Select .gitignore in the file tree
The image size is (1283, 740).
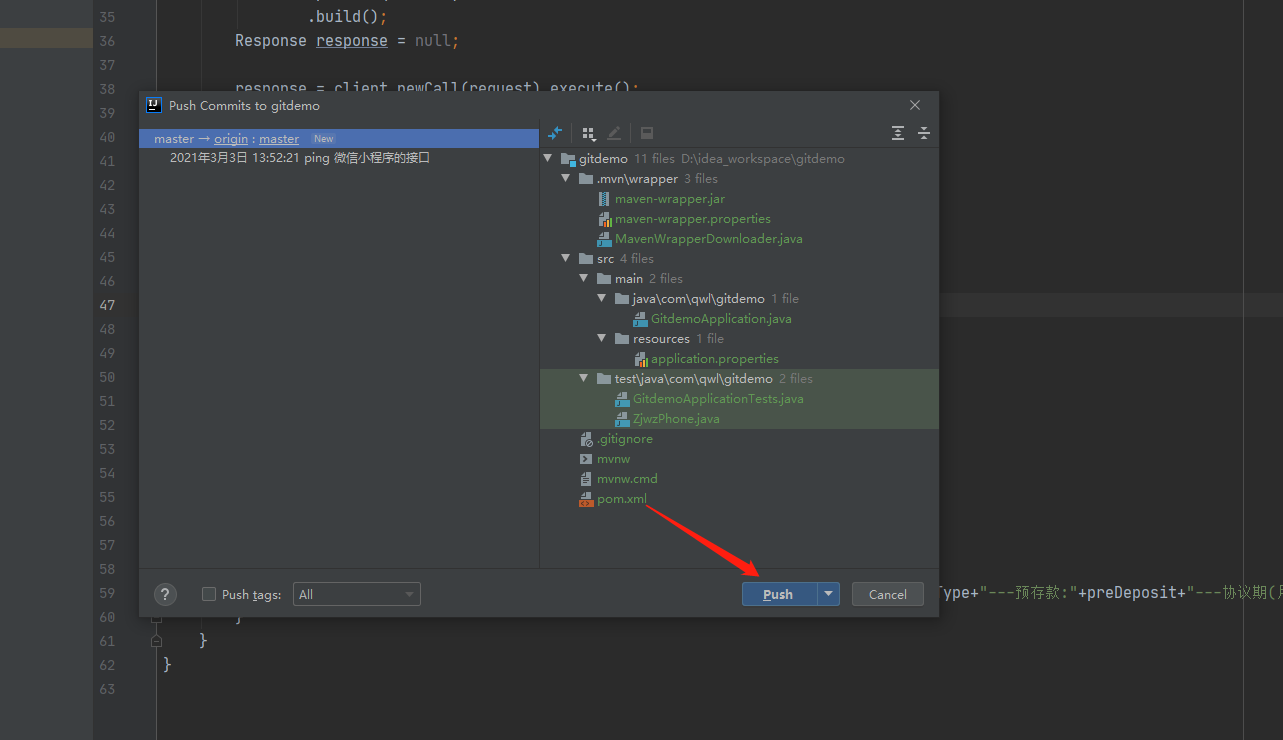[x=625, y=439]
